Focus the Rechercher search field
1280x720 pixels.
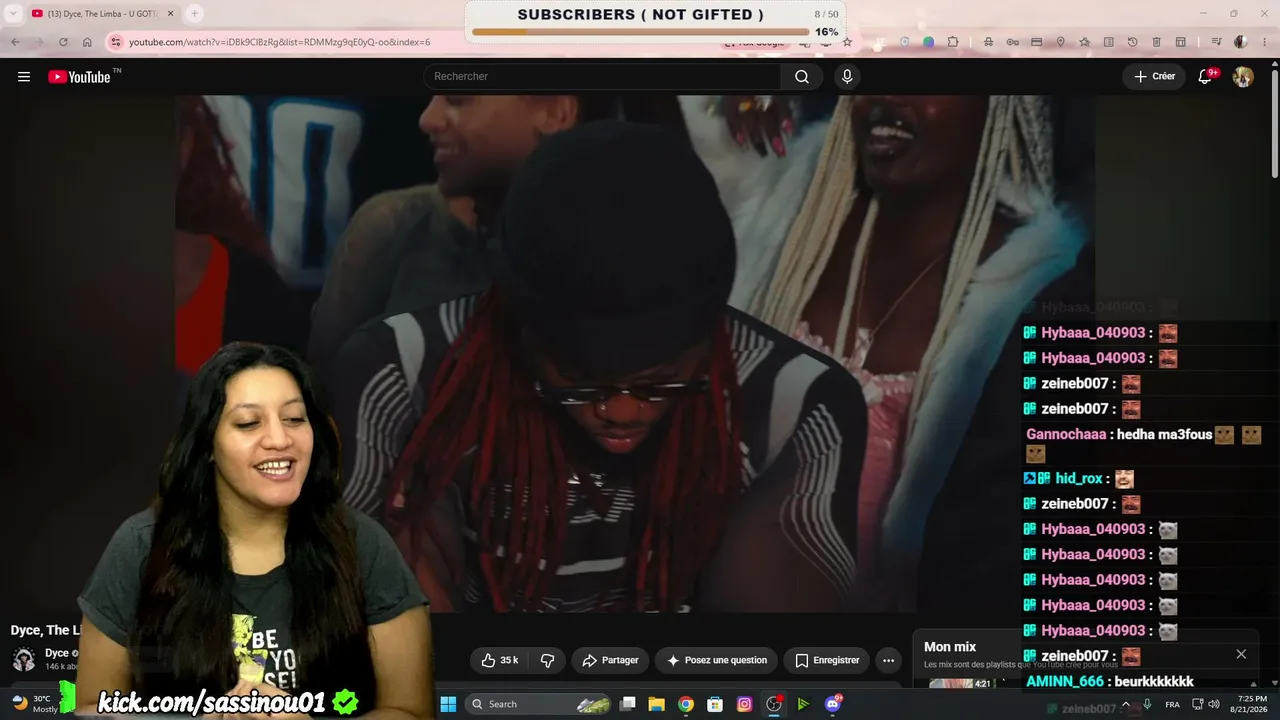tap(603, 77)
